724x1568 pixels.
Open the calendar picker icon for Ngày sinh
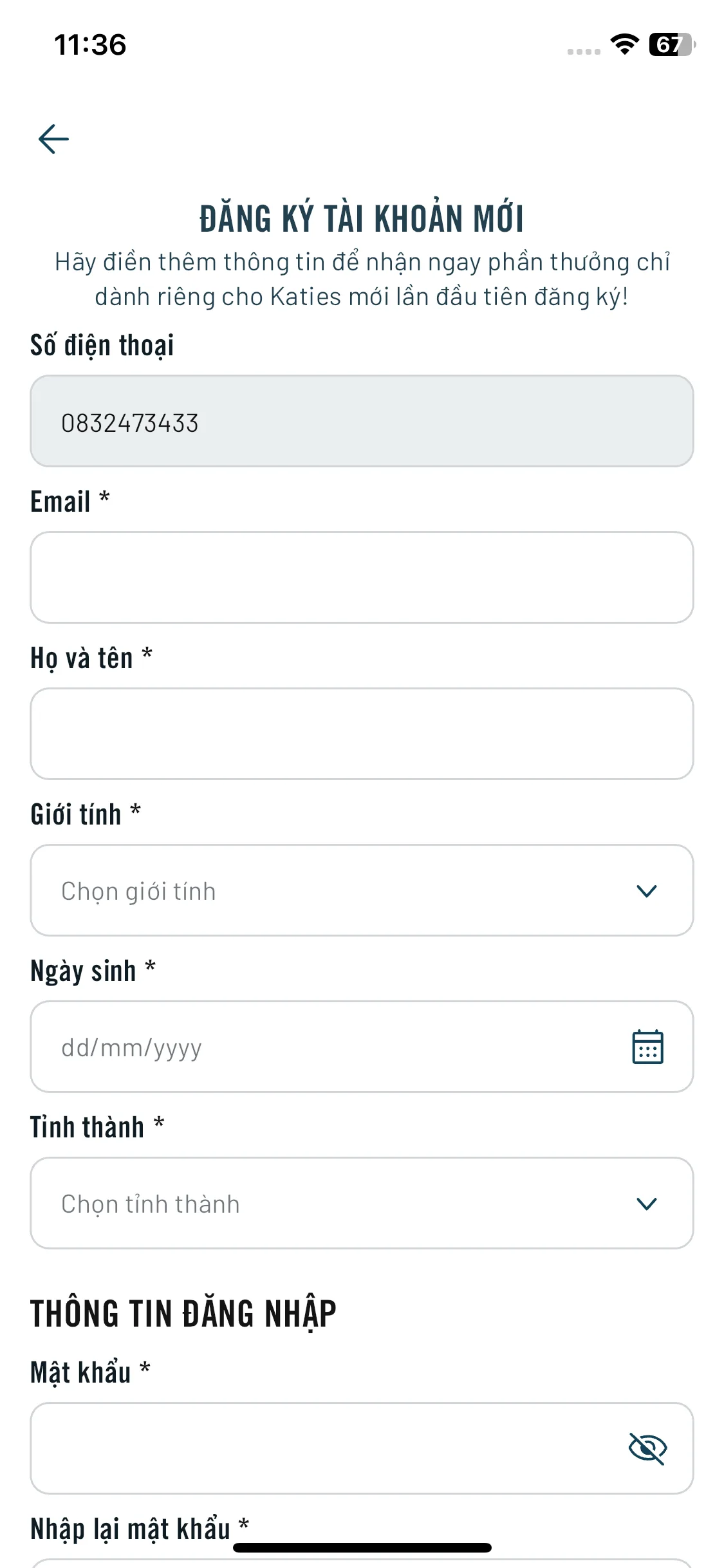click(647, 1047)
